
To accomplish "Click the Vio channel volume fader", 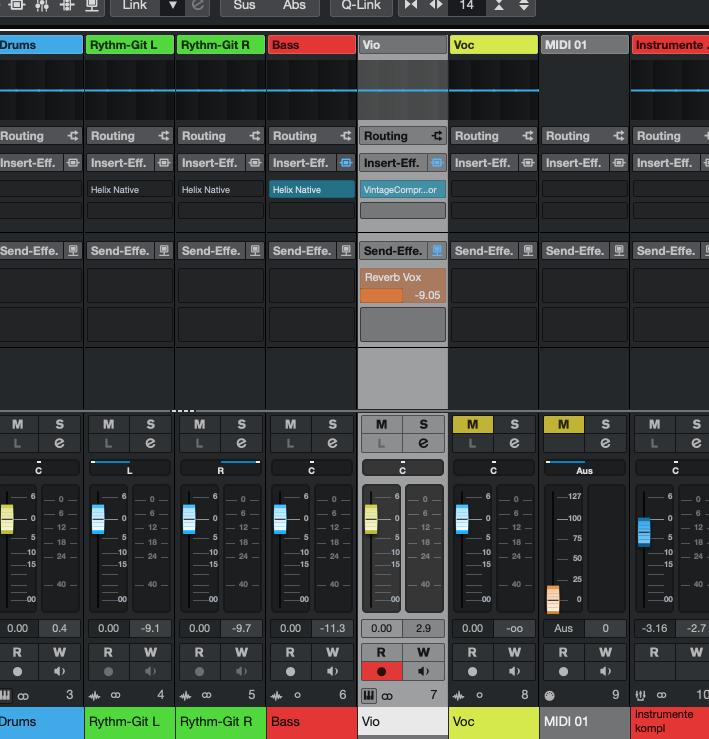I will (371, 518).
